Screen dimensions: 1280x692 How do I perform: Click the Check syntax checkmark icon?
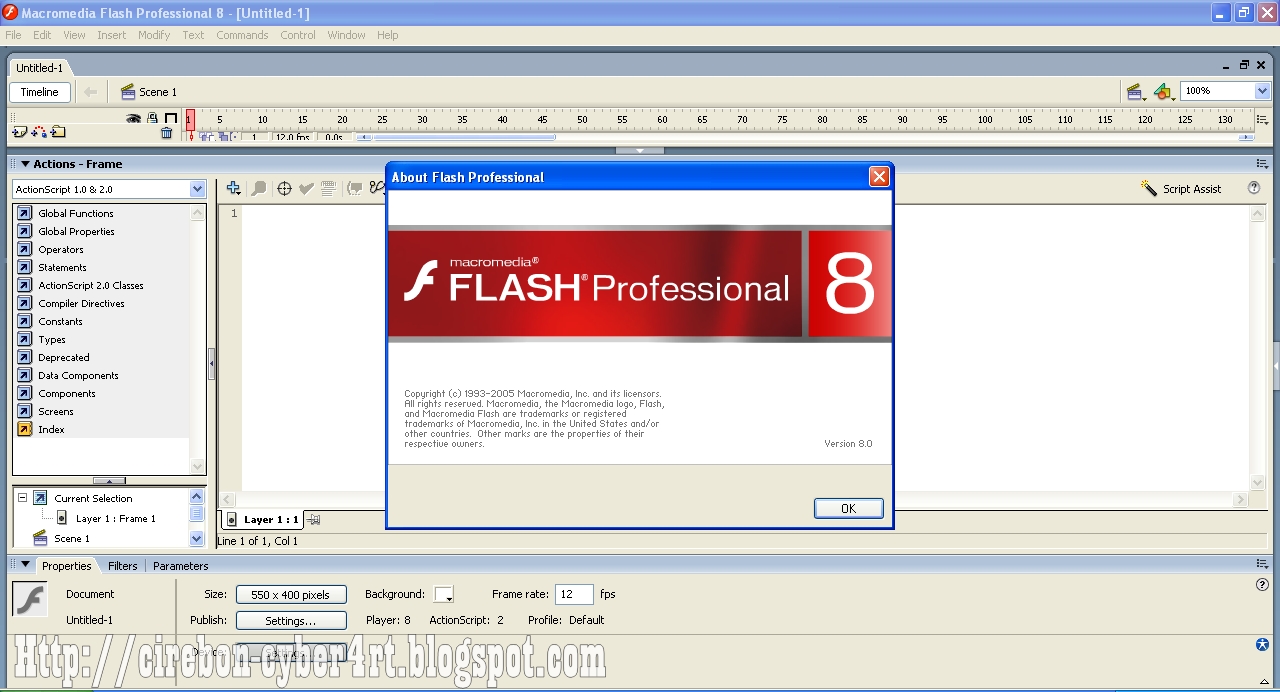(x=307, y=188)
